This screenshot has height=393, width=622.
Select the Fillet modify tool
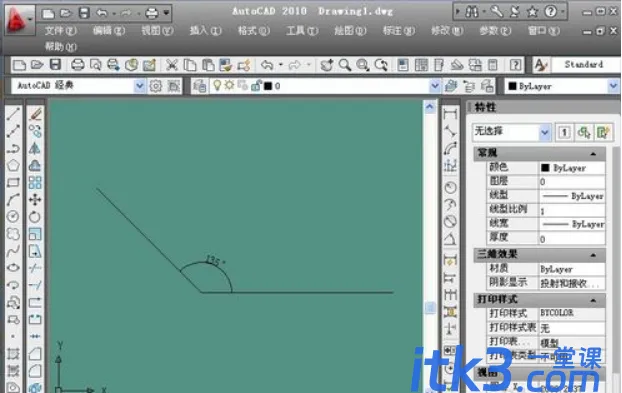(x=35, y=370)
